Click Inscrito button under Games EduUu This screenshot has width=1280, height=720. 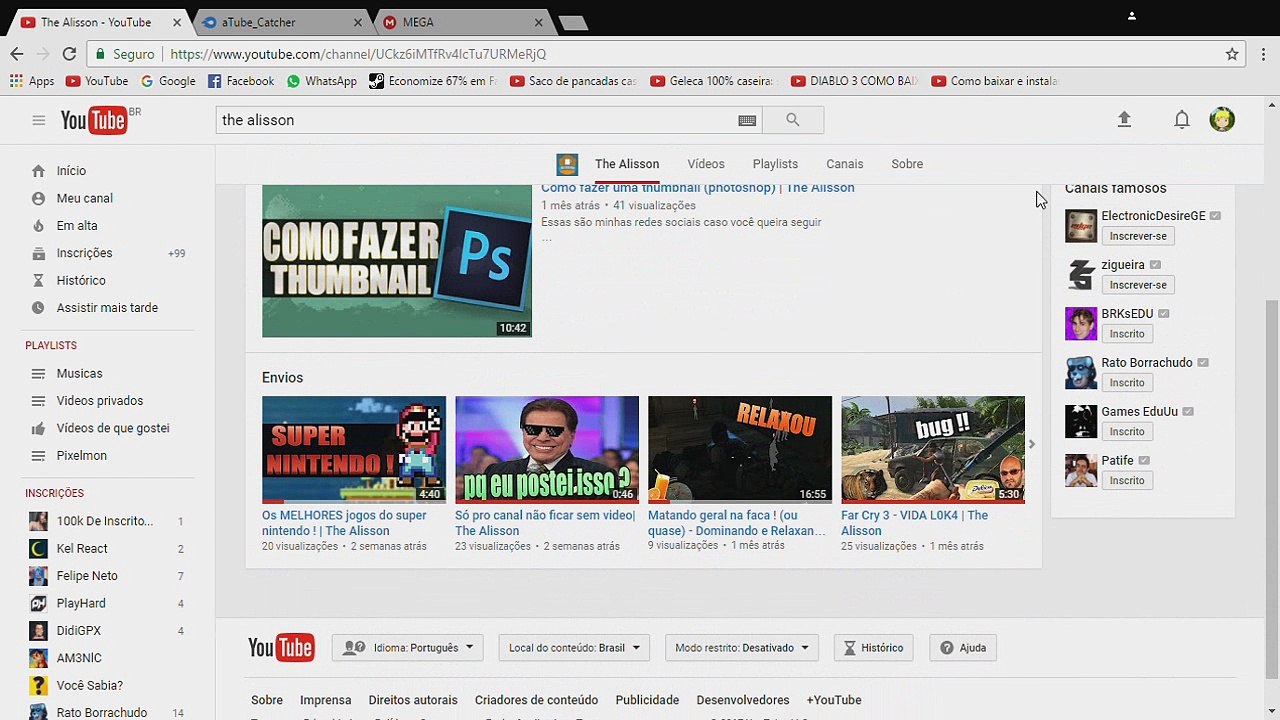coord(1127,432)
